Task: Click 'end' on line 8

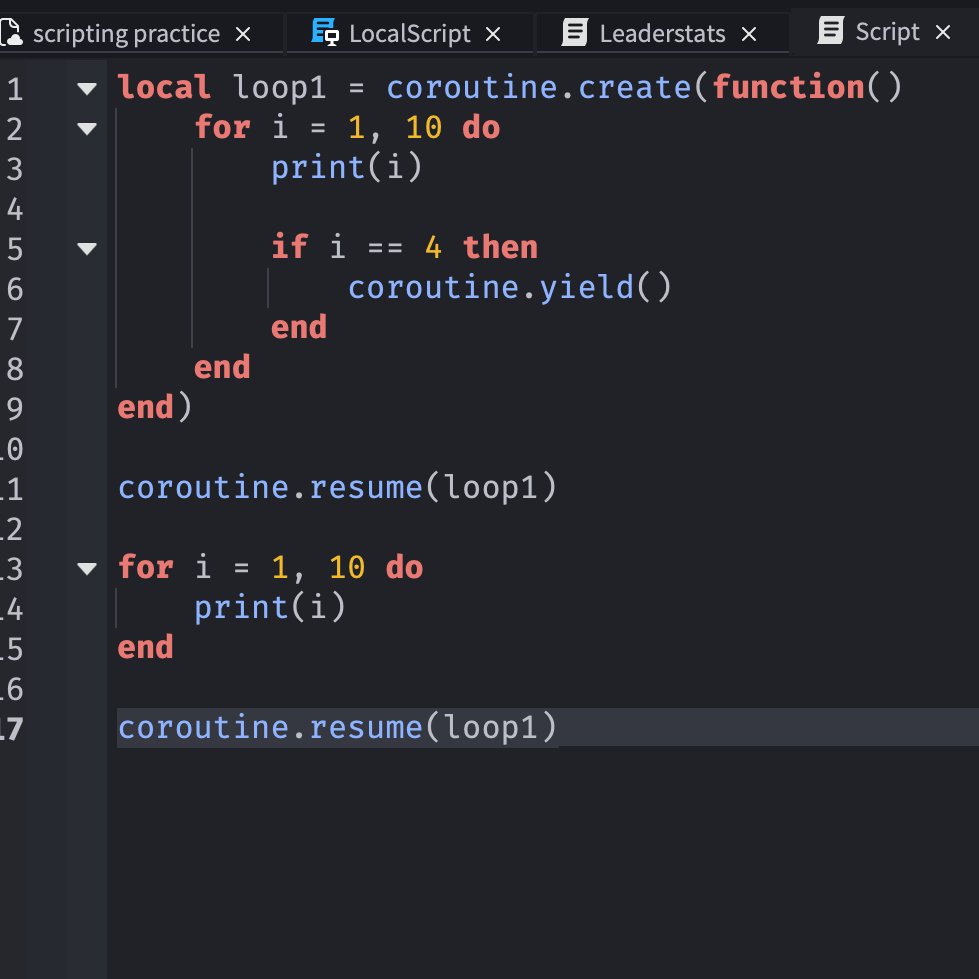Action: [222, 368]
